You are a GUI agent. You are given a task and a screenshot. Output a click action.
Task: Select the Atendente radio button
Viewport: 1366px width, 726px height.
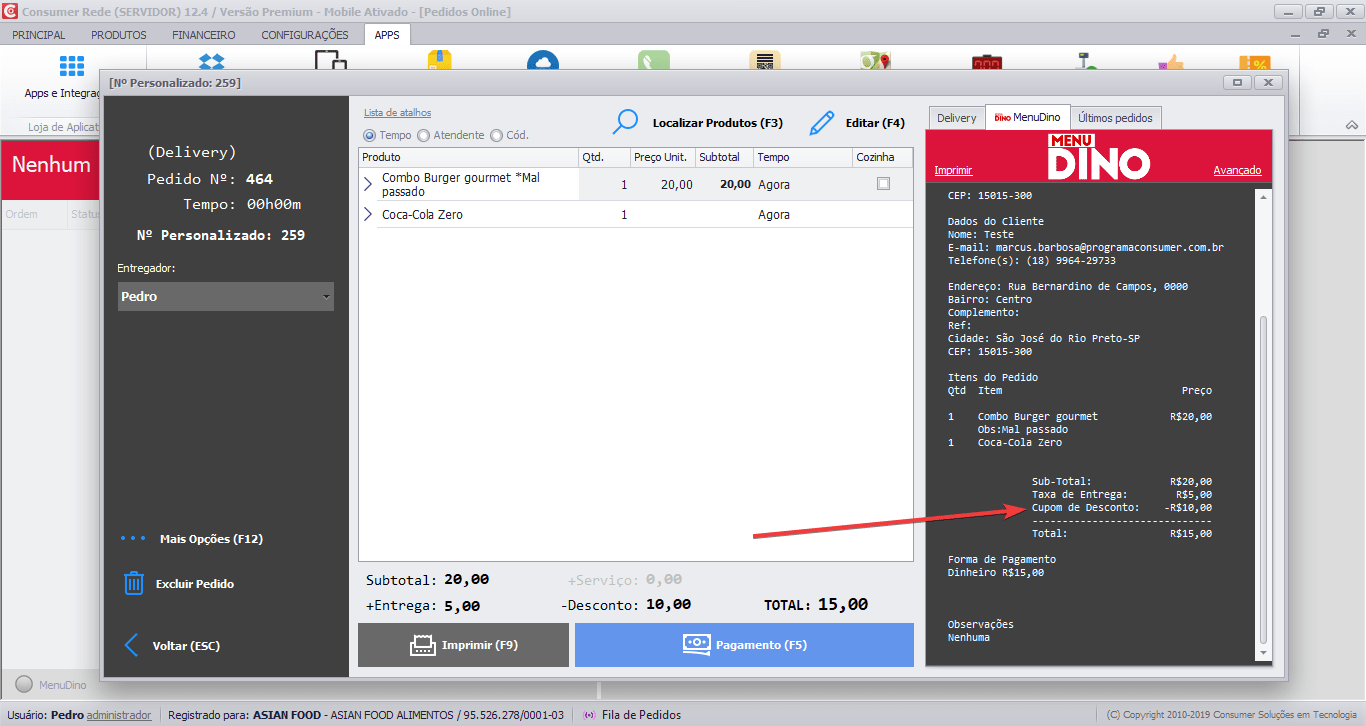pyautogui.click(x=423, y=135)
